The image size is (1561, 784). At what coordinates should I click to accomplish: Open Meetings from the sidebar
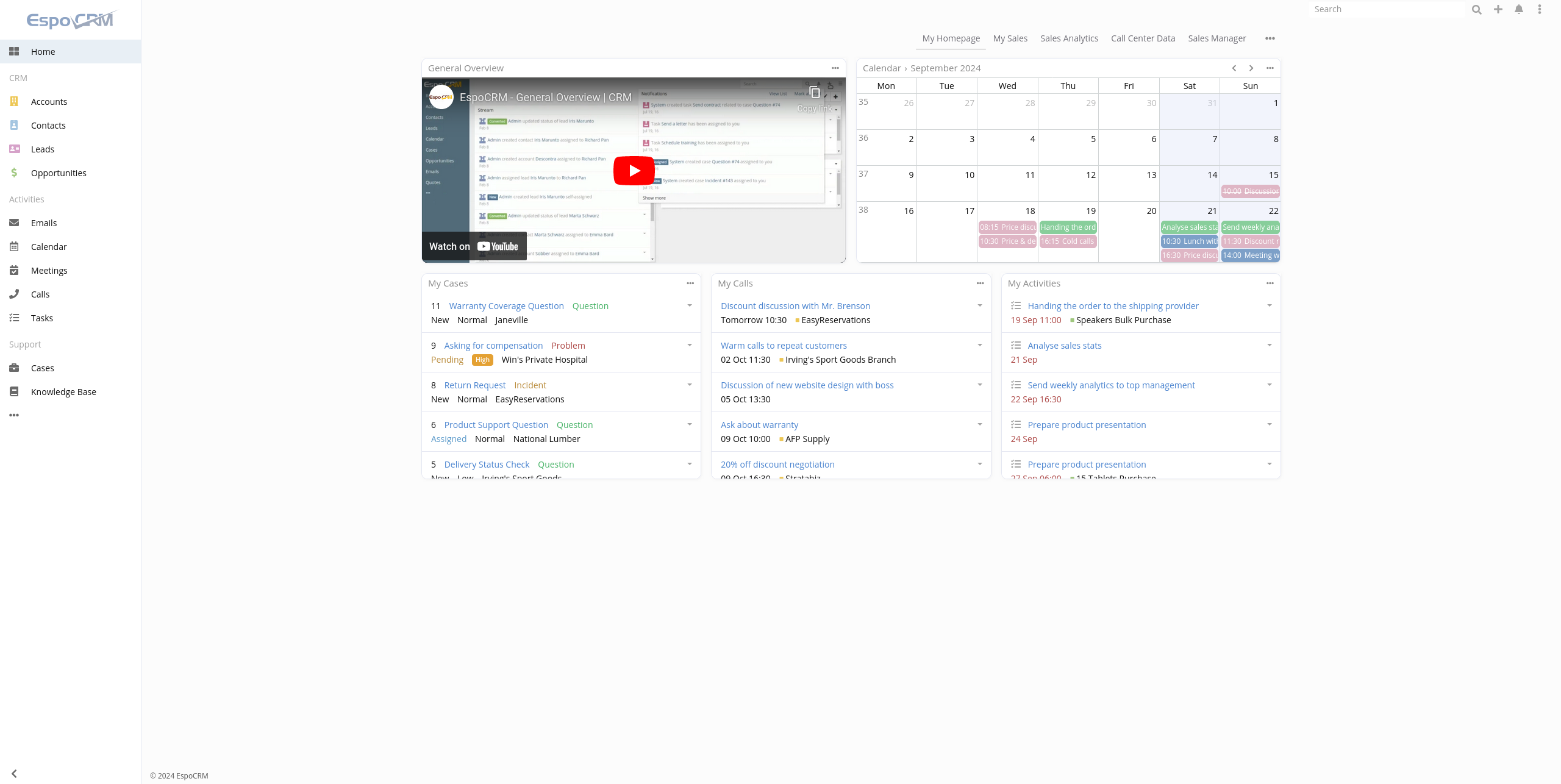coord(49,270)
